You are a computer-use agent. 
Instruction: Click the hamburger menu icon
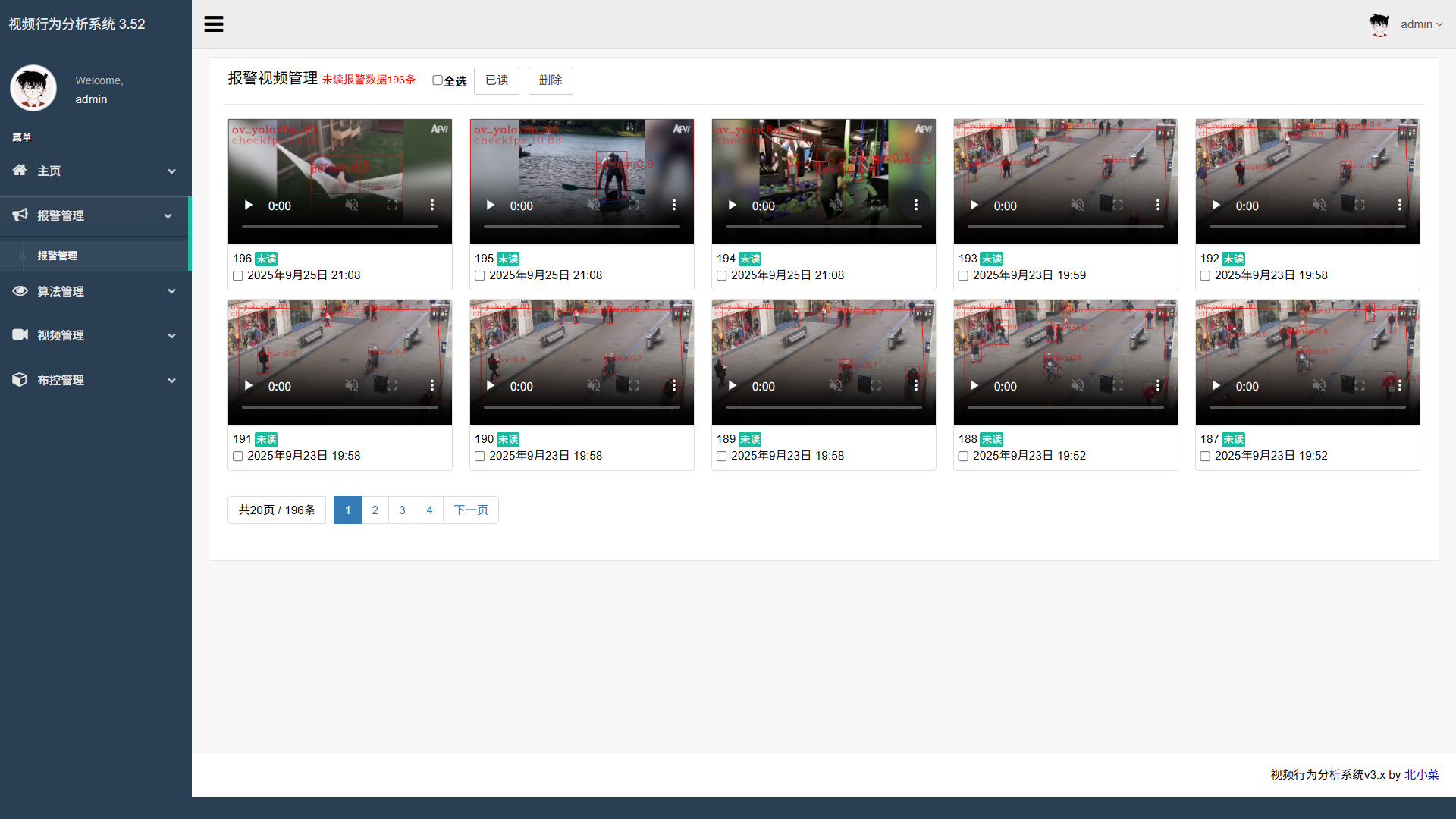coord(214,24)
